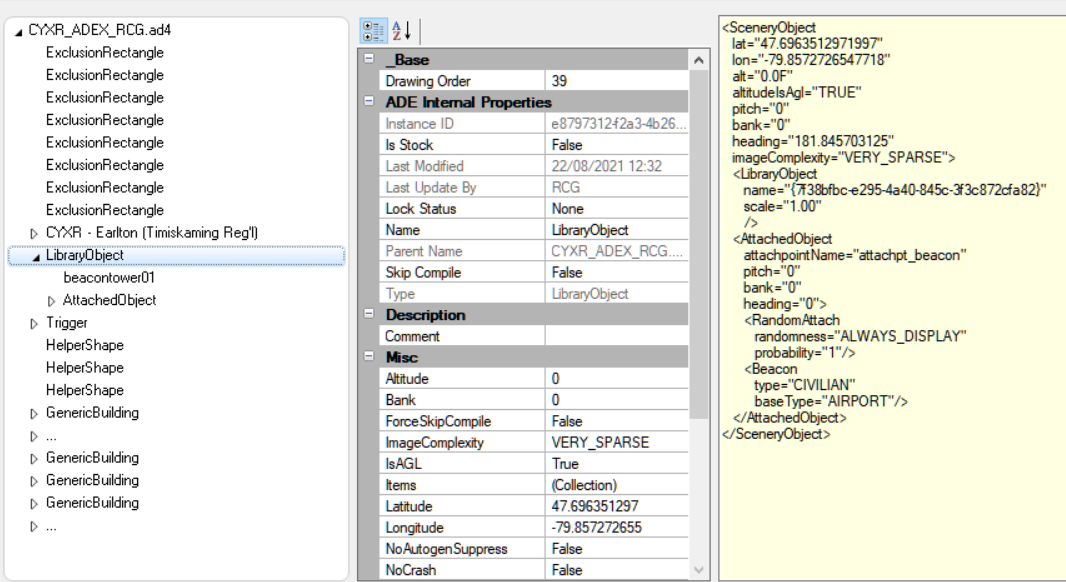1066x582 pixels.
Task: Collapse the LibraryObject tree node
Action: pyautogui.click(x=36, y=256)
